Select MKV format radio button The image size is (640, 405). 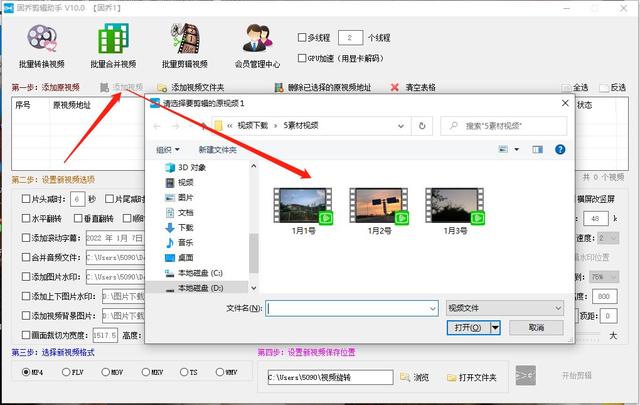(146, 372)
